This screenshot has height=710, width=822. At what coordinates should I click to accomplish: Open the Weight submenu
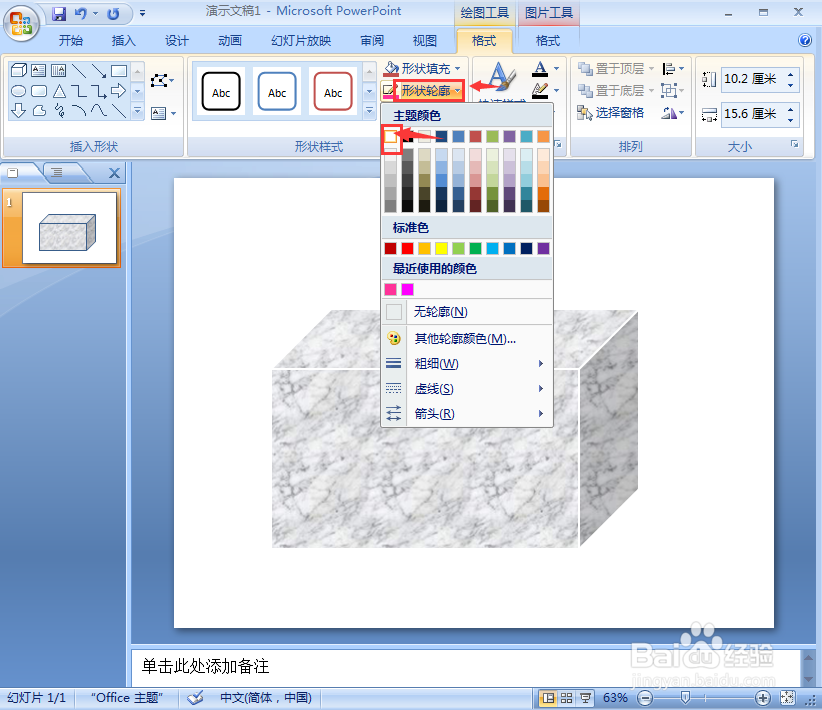467,363
